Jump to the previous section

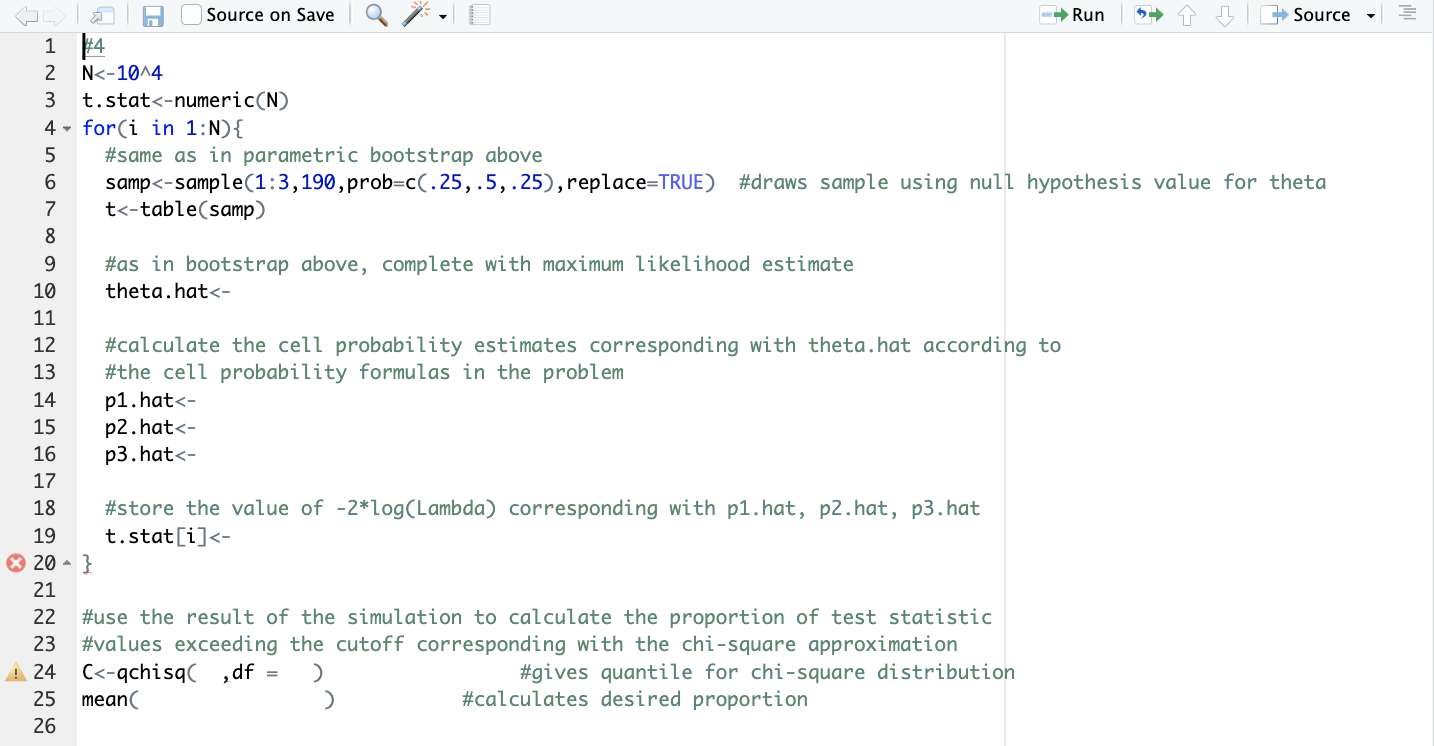1188,15
